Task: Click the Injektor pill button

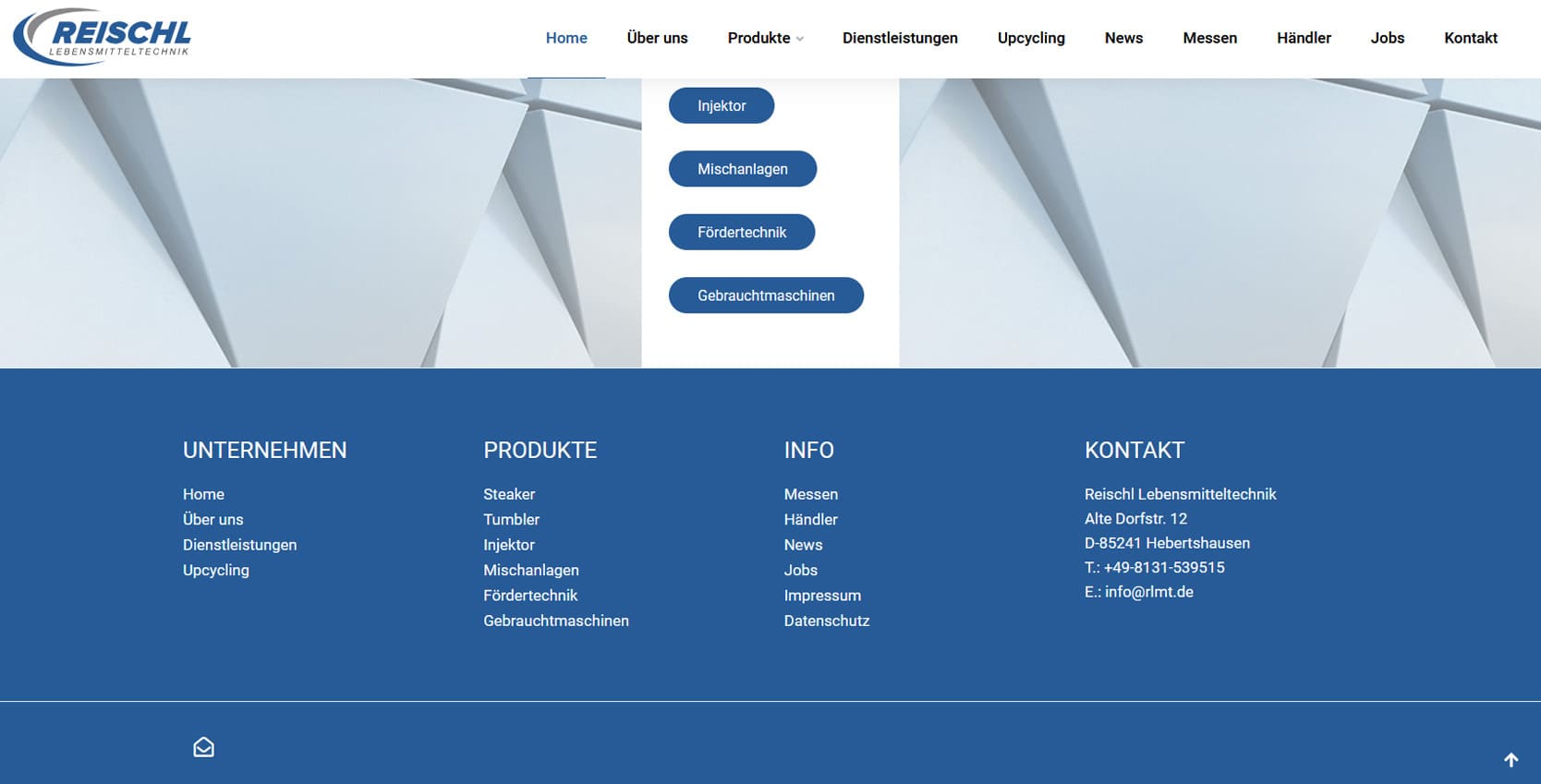Action: click(721, 105)
